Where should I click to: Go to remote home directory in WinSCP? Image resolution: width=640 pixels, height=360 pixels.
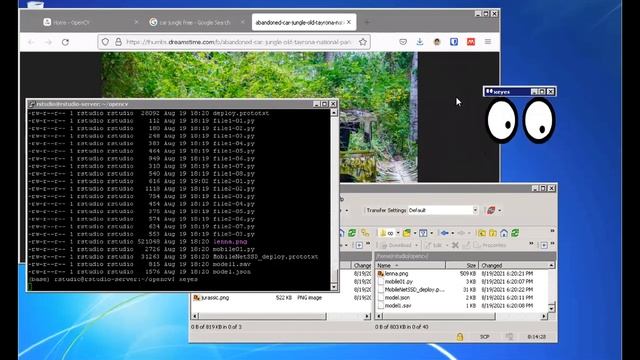(504, 233)
